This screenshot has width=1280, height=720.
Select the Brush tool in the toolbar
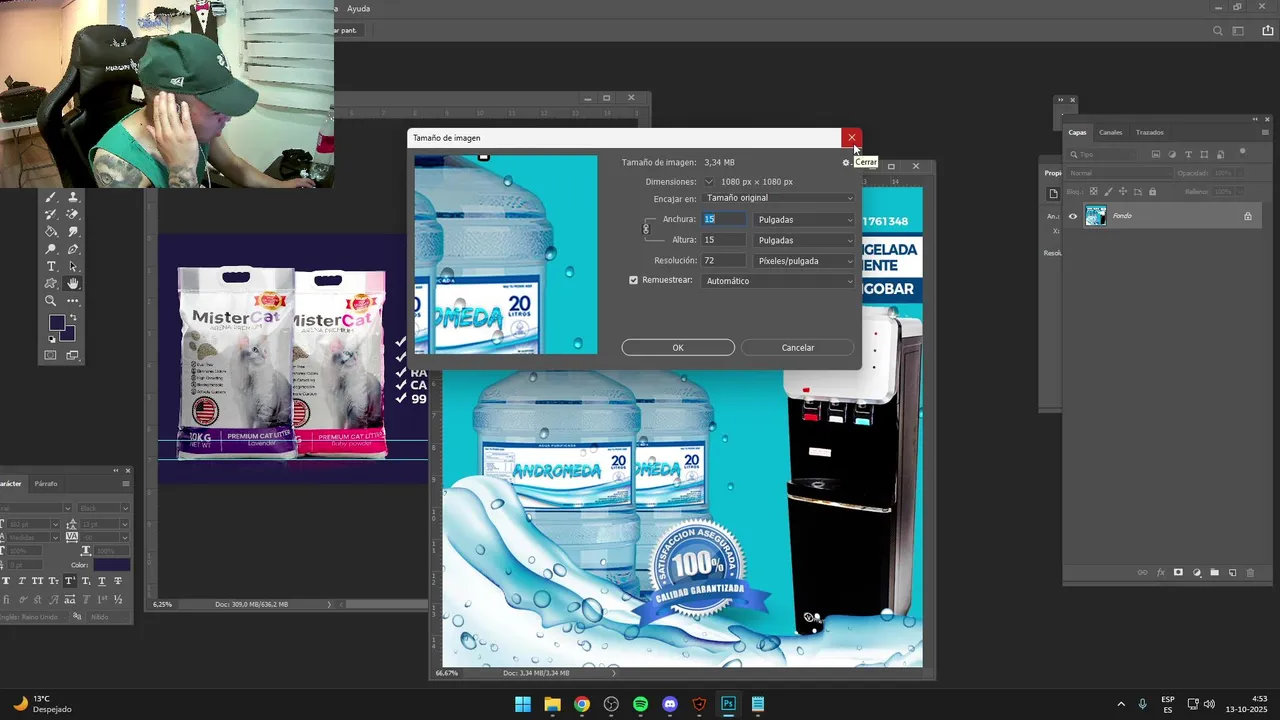[x=50, y=197]
